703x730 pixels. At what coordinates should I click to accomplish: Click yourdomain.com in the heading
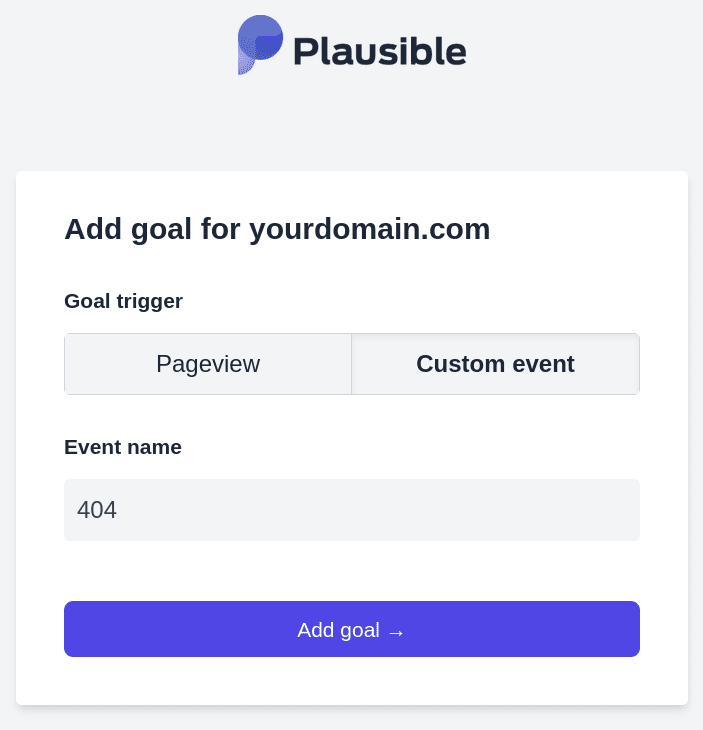[x=369, y=229]
